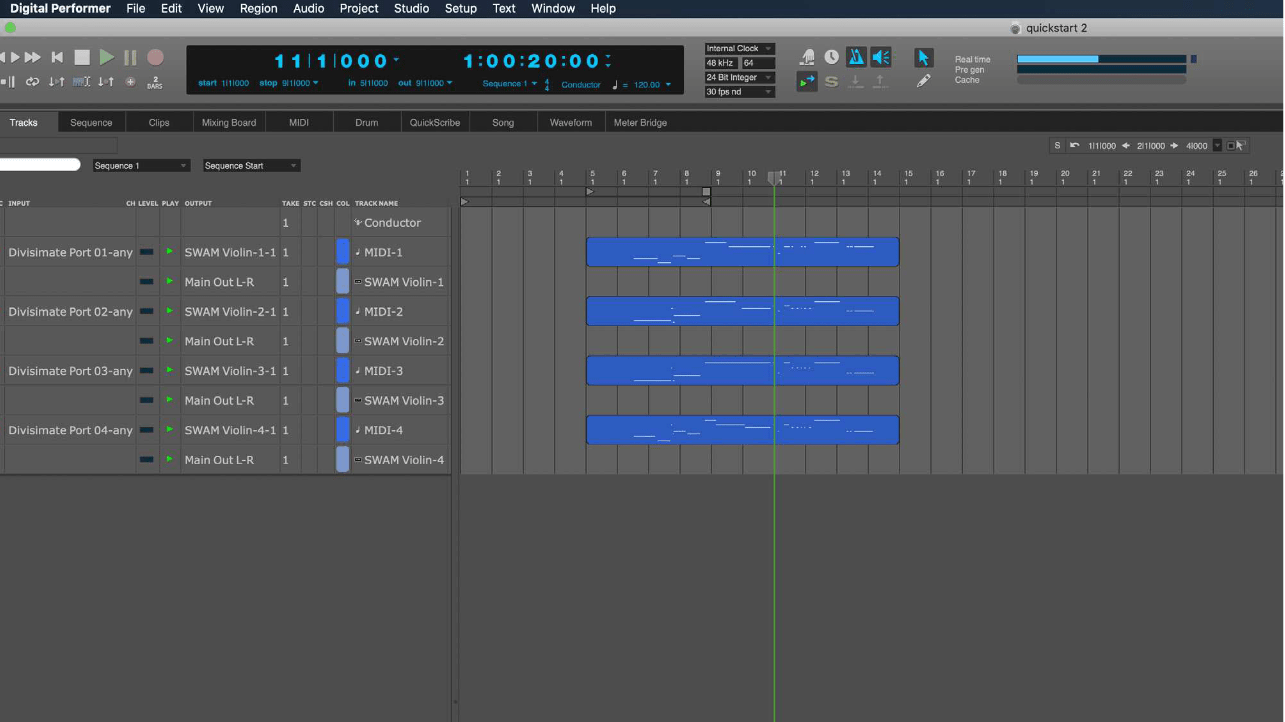Click Divisimate Port 01-any input
1285x722 pixels.
pos(71,253)
